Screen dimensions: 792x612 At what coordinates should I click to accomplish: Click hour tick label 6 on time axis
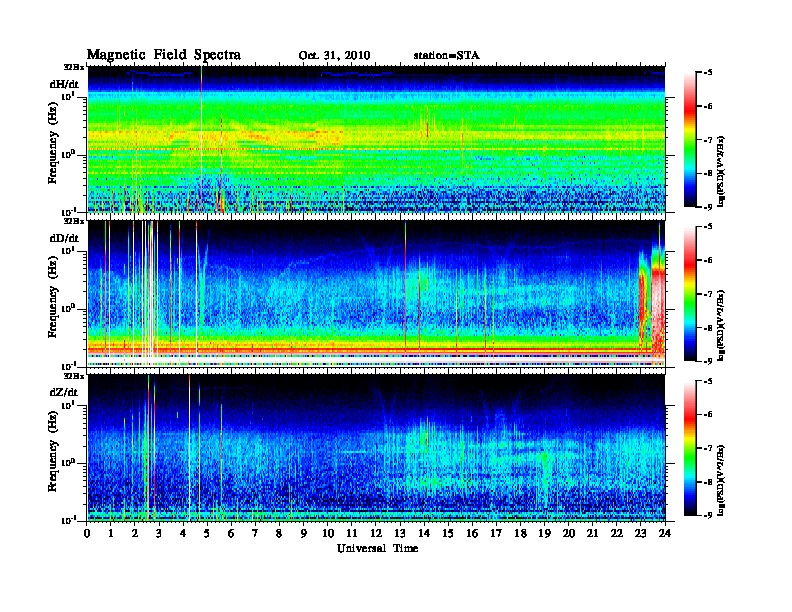[x=231, y=533]
